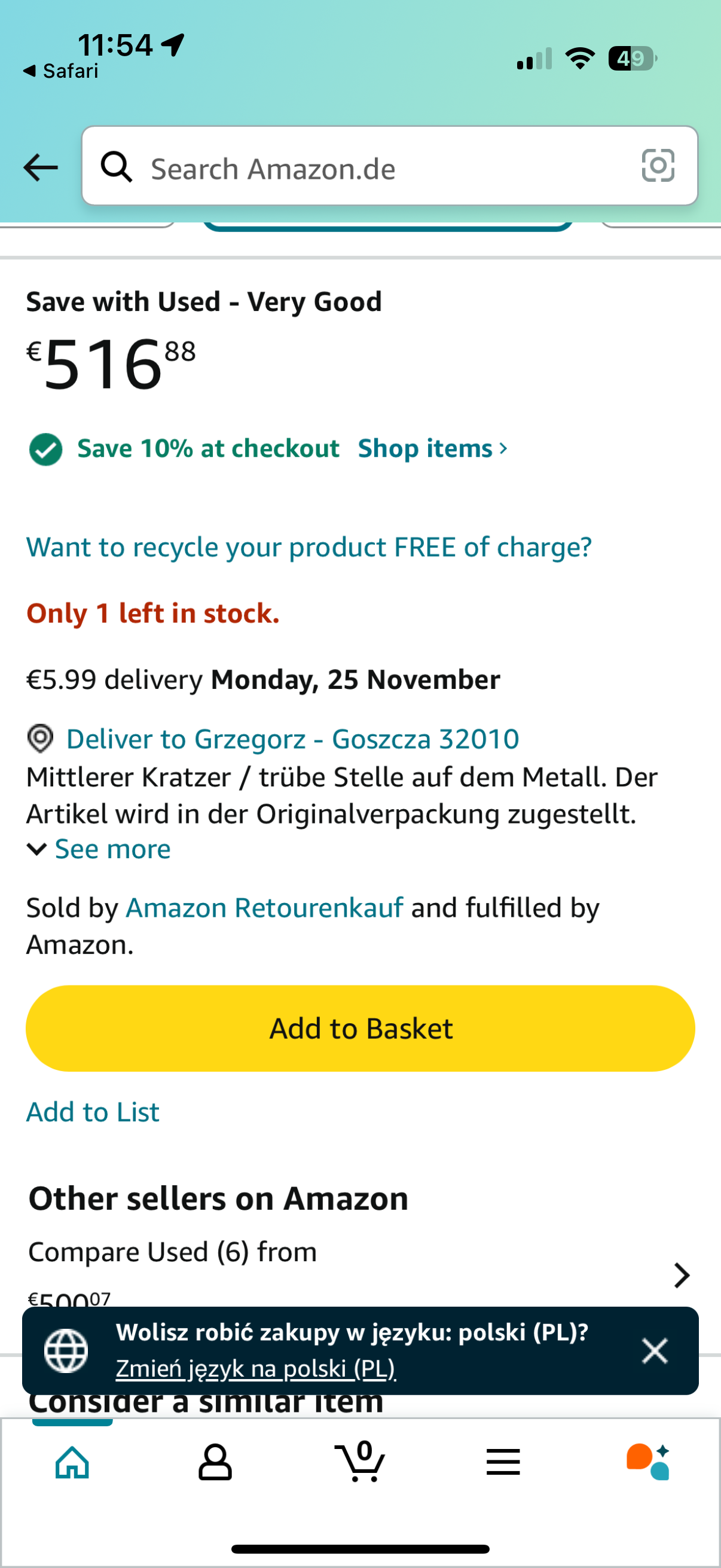The width and height of the screenshot is (721, 1568).
Task: Add the used item to basket
Action: (360, 1028)
